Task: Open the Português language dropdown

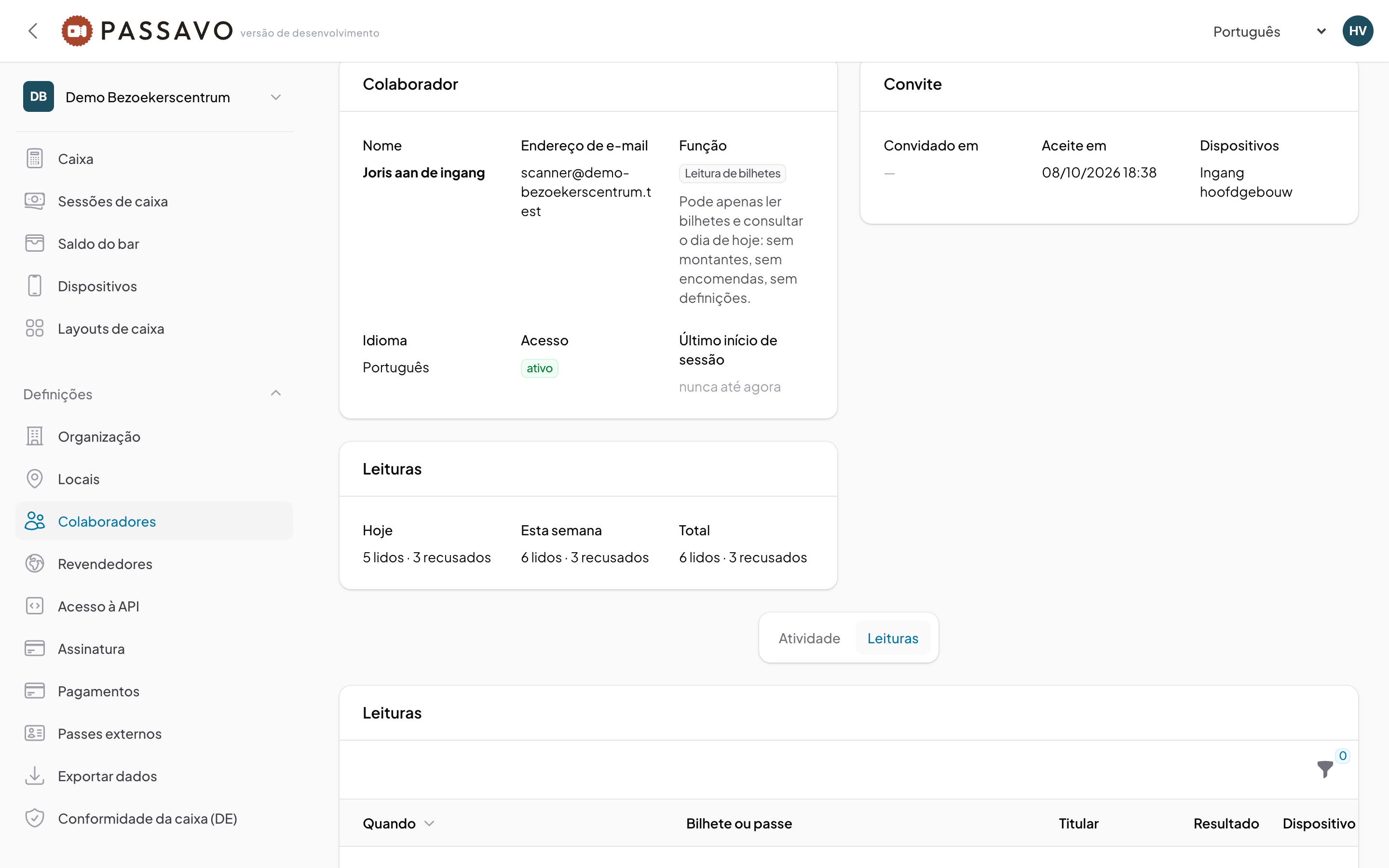Action: click(x=1269, y=31)
